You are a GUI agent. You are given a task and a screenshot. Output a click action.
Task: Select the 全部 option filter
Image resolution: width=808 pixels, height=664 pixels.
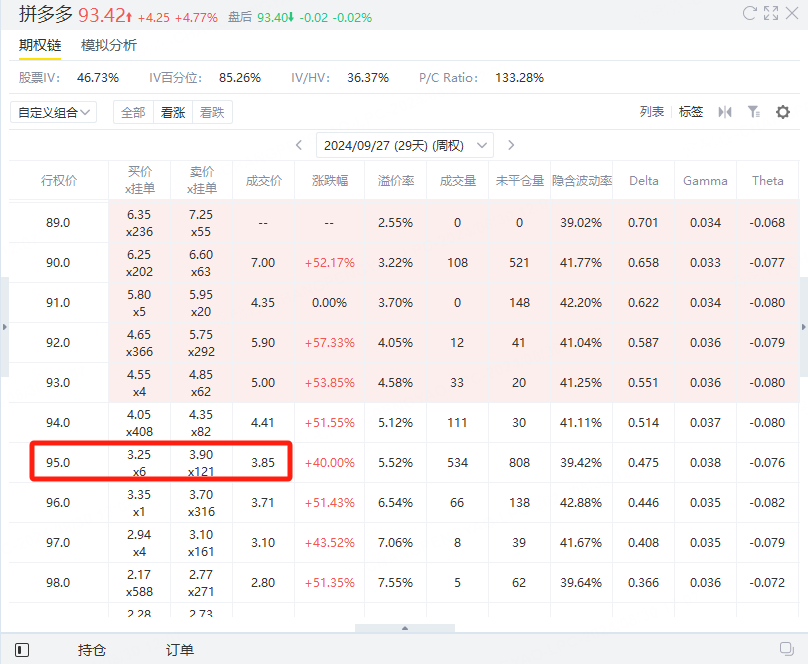click(x=133, y=112)
